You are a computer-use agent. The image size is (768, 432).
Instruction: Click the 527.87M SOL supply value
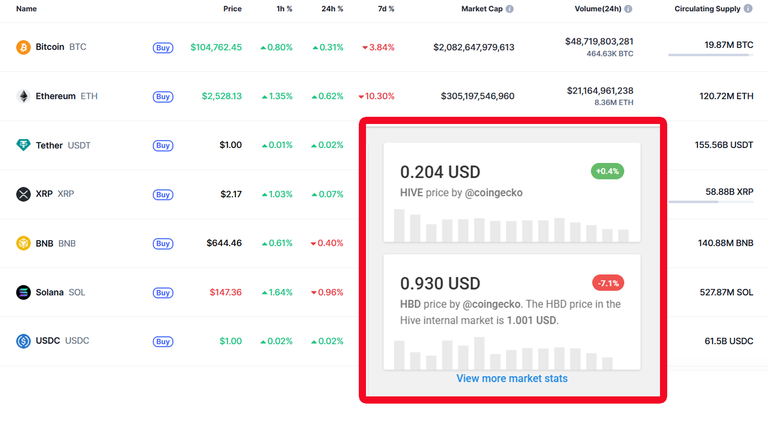726,292
